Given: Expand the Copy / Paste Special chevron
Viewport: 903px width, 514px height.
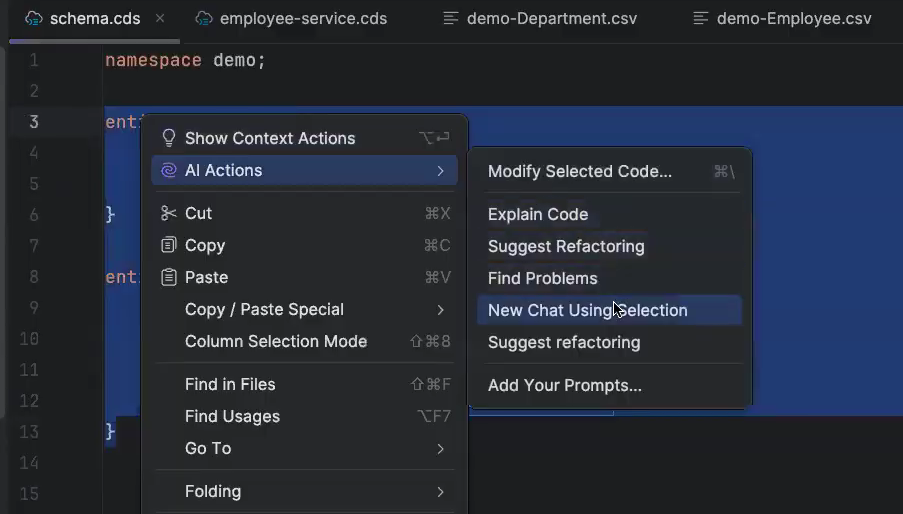Looking at the screenshot, I should [441, 310].
